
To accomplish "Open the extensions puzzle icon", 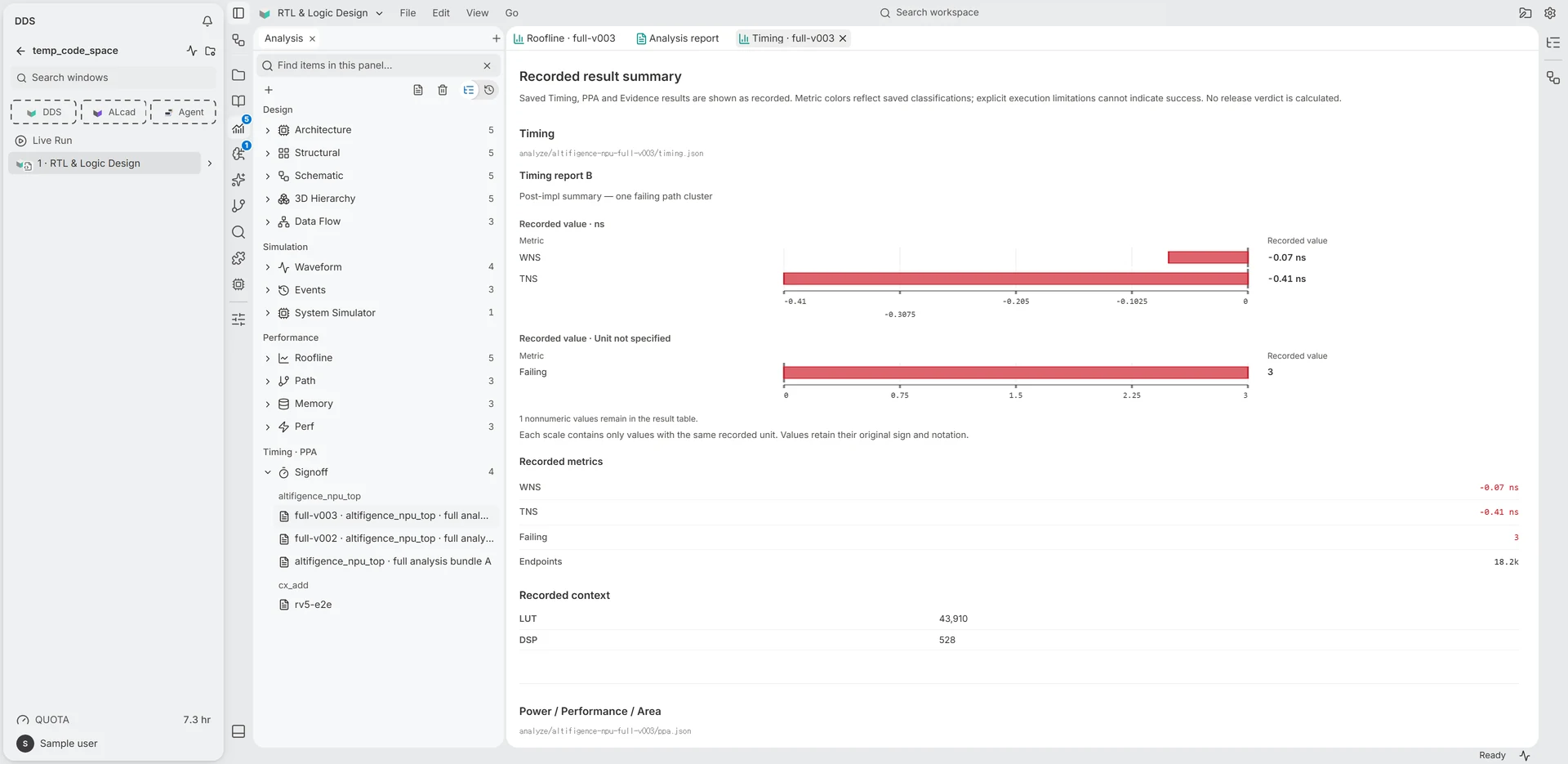I will click(238, 258).
